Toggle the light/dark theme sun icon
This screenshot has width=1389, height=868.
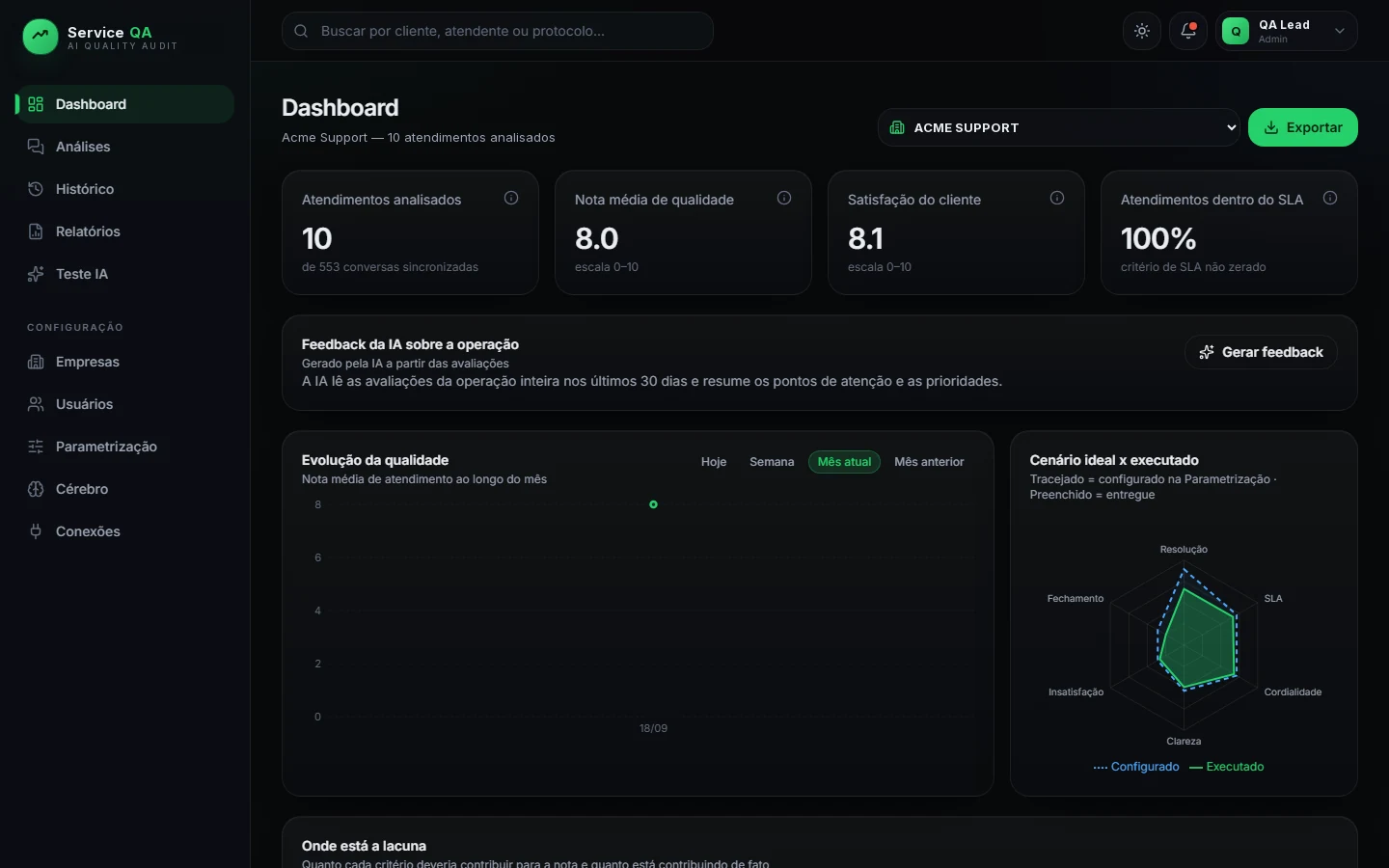(x=1142, y=31)
